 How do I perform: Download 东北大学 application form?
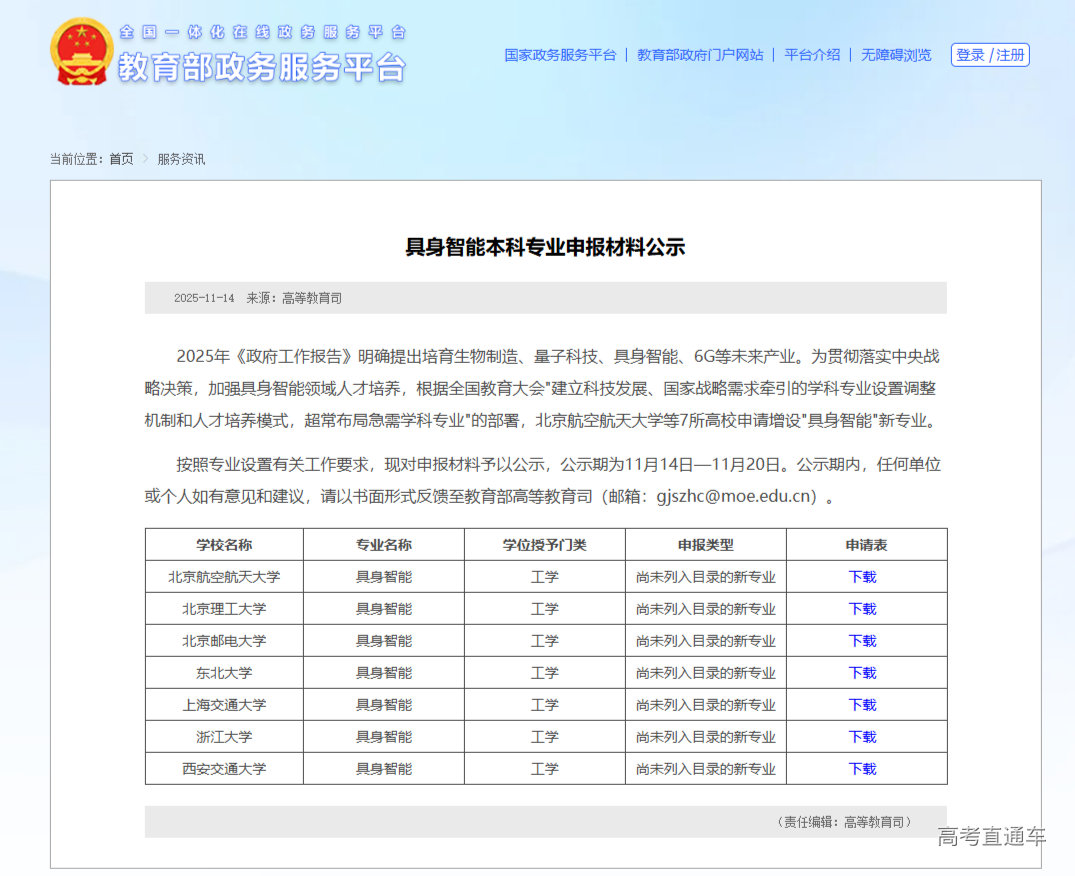(x=862, y=672)
